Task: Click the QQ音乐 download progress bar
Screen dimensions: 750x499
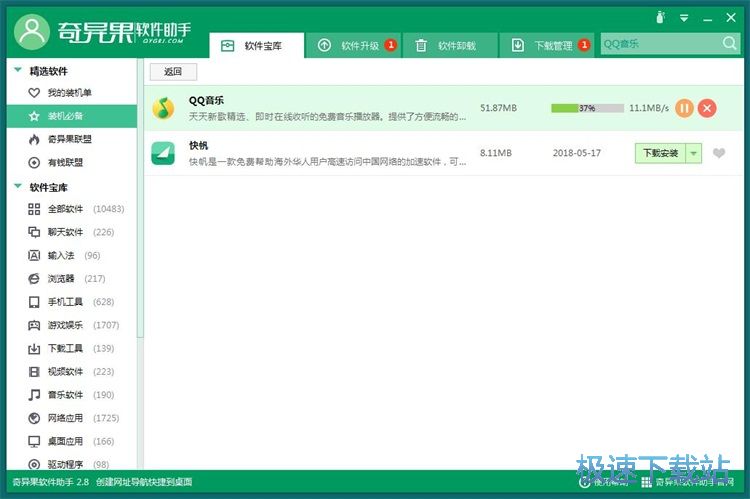Action: pyautogui.click(x=587, y=108)
